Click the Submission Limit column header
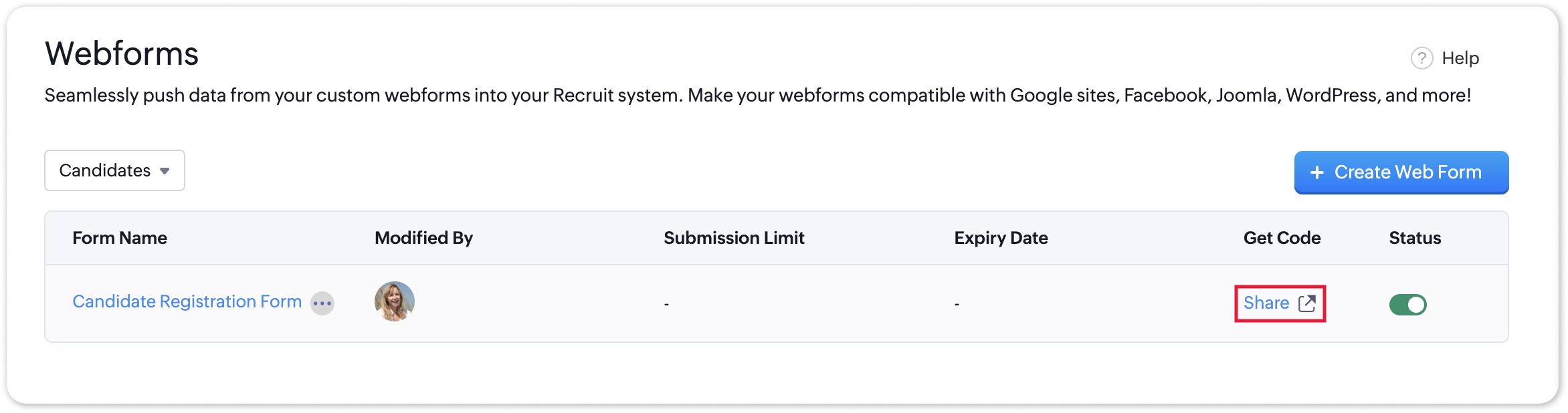The height and width of the screenshot is (413, 1568). coord(734,238)
